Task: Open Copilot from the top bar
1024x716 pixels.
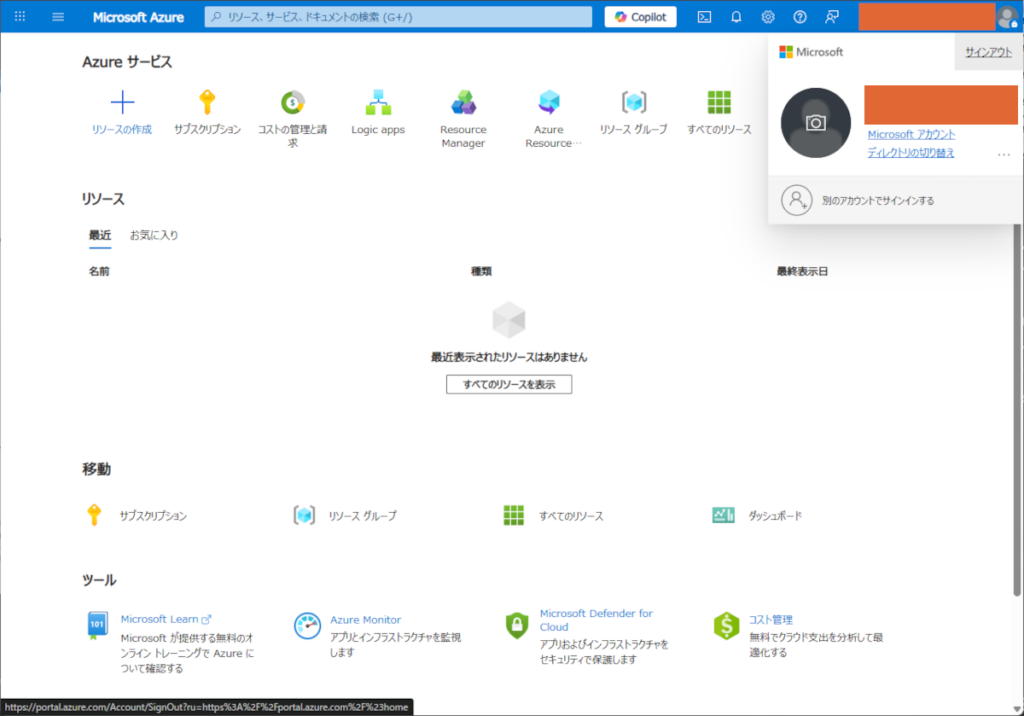Action: click(x=641, y=17)
